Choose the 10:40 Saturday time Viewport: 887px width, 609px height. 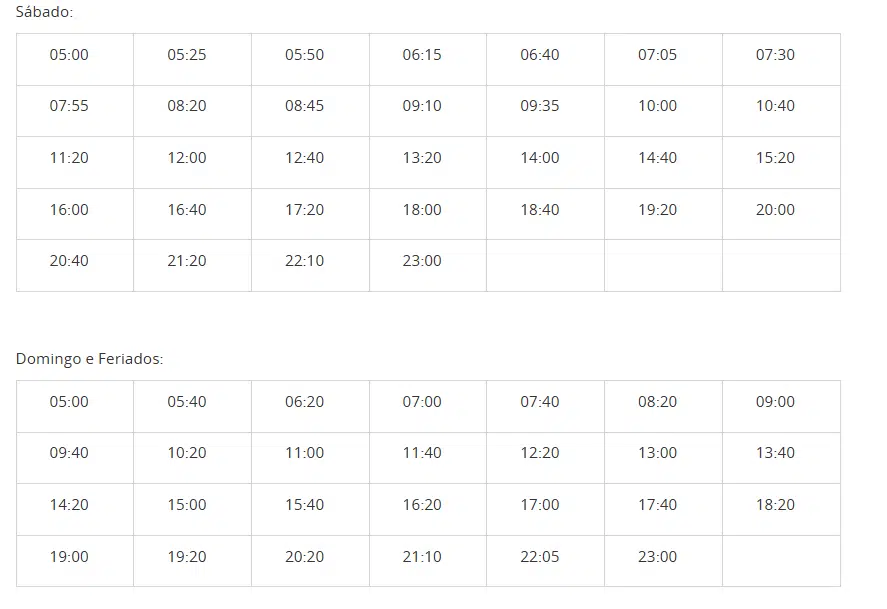[775, 106]
